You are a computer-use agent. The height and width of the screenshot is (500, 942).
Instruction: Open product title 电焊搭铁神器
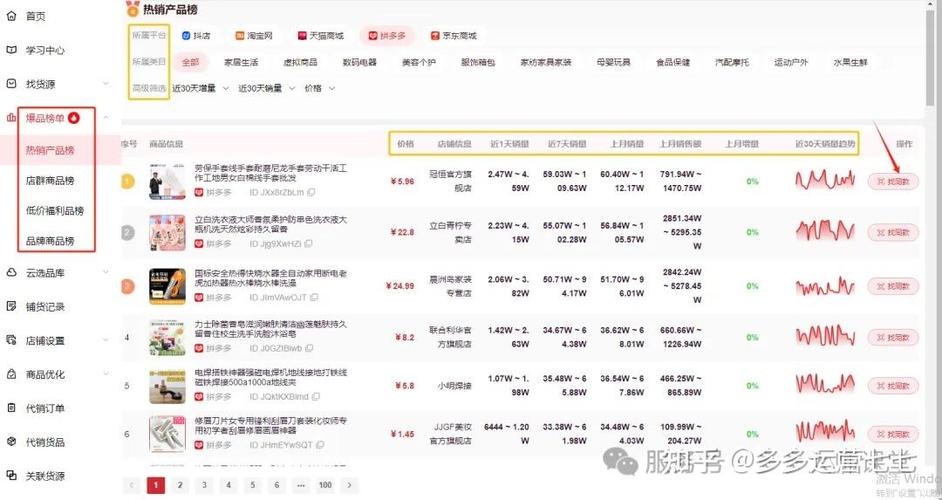(x=271, y=377)
